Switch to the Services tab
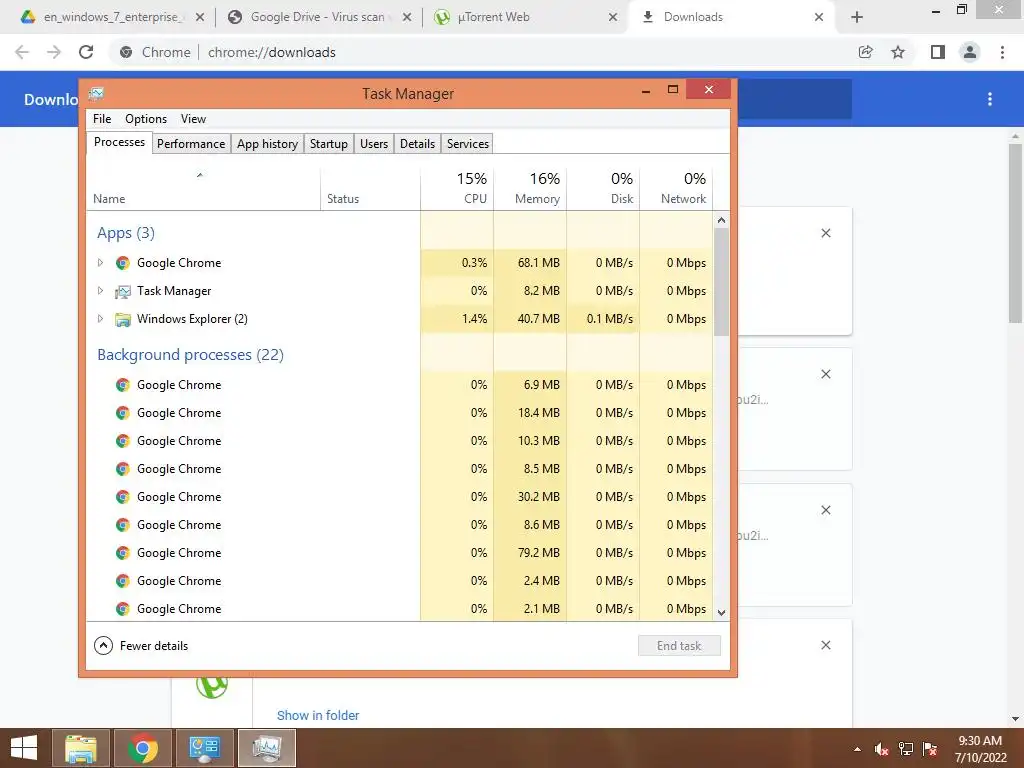The image size is (1024, 768). pos(468,144)
